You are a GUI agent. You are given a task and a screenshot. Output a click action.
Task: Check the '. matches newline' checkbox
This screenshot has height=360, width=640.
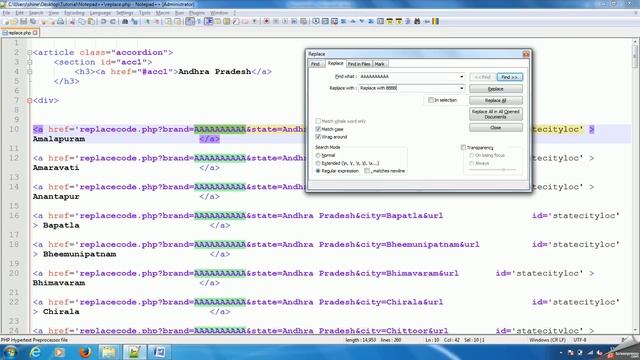[367, 171]
